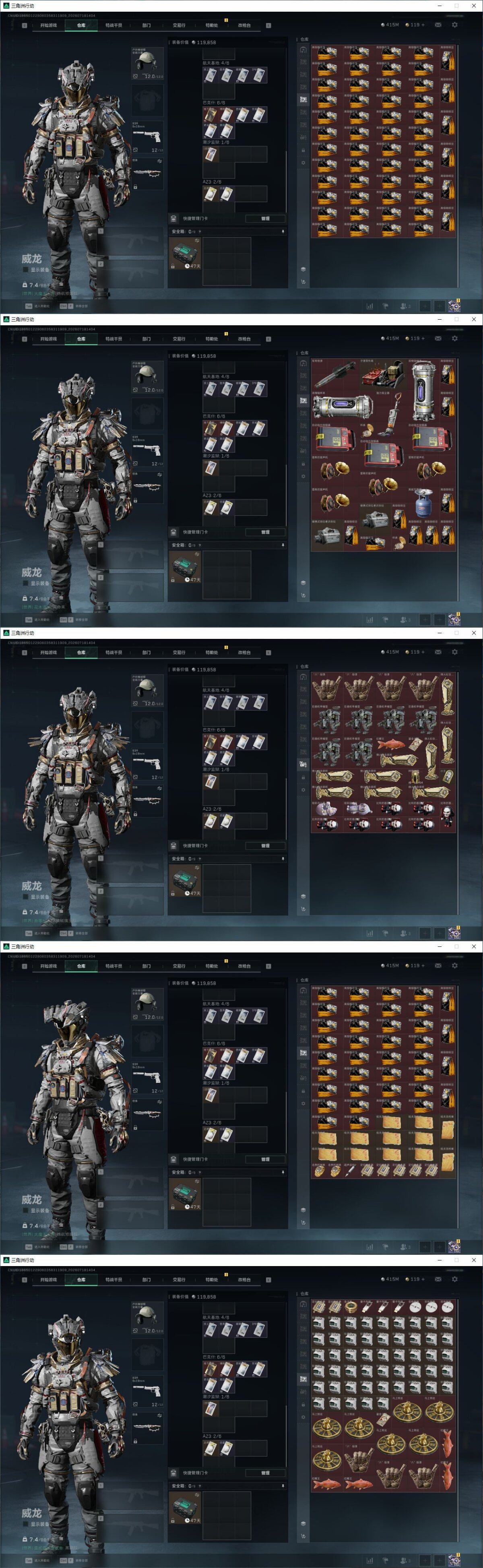Viewport: 483px width, 1568px height.
Task: Click 管理 button in hand-statue stash window
Action: click(x=265, y=845)
